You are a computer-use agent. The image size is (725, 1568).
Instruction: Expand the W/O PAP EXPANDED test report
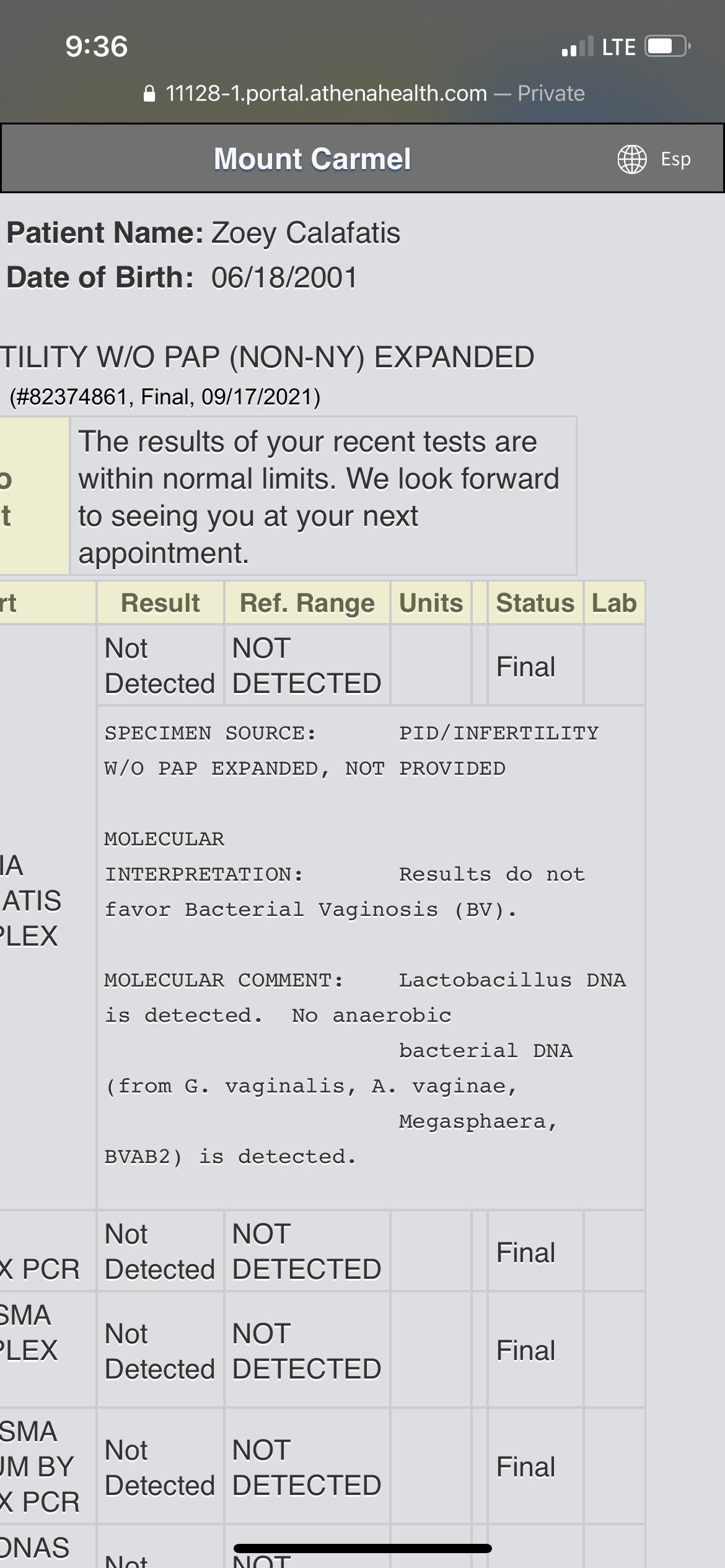tap(266, 357)
